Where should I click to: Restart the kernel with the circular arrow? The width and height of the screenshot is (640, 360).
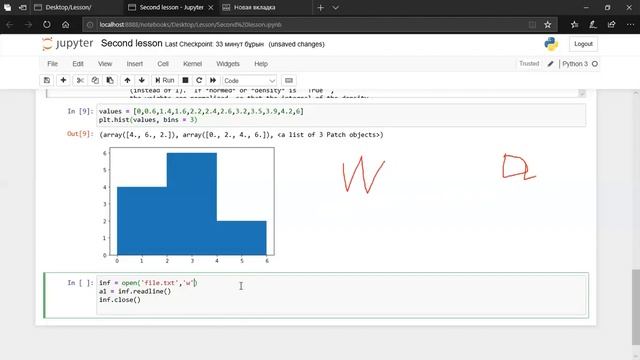199,80
